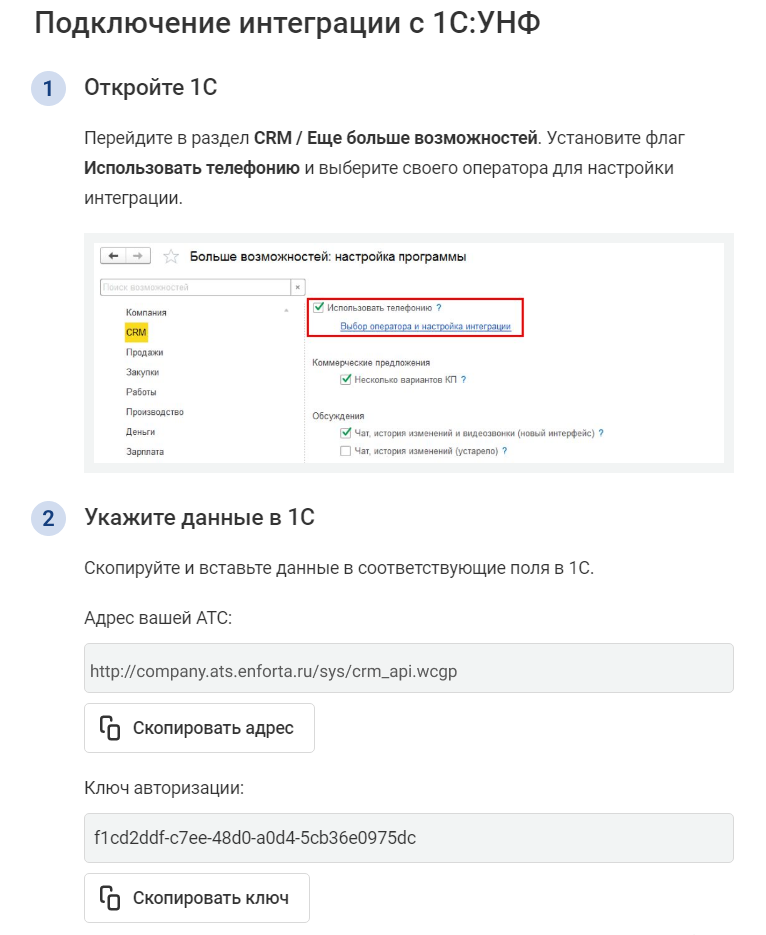Click the back arrow navigation icon
The width and height of the screenshot is (766, 935).
113,256
